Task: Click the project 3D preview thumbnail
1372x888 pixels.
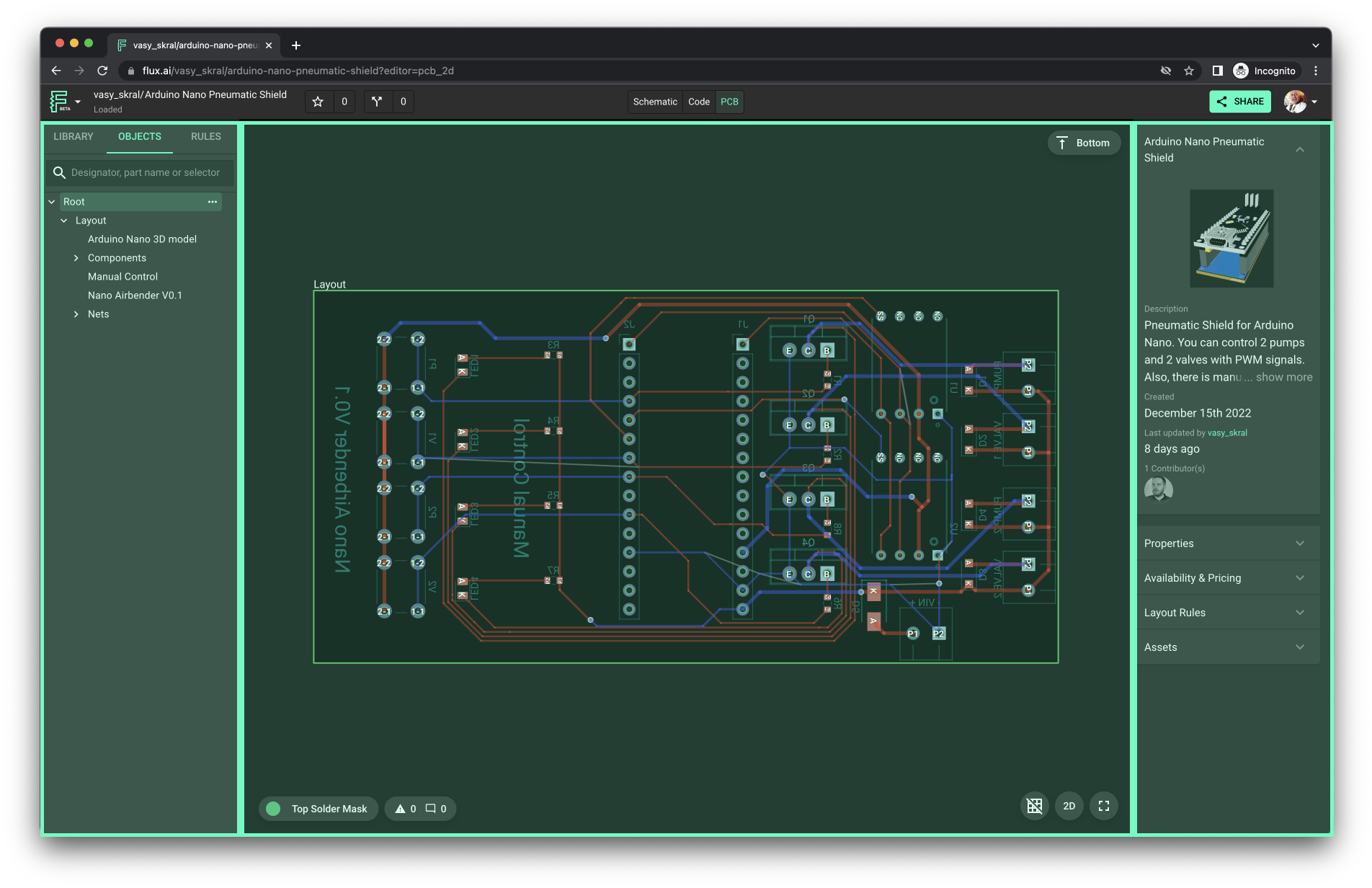Action: click(1231, 238)
